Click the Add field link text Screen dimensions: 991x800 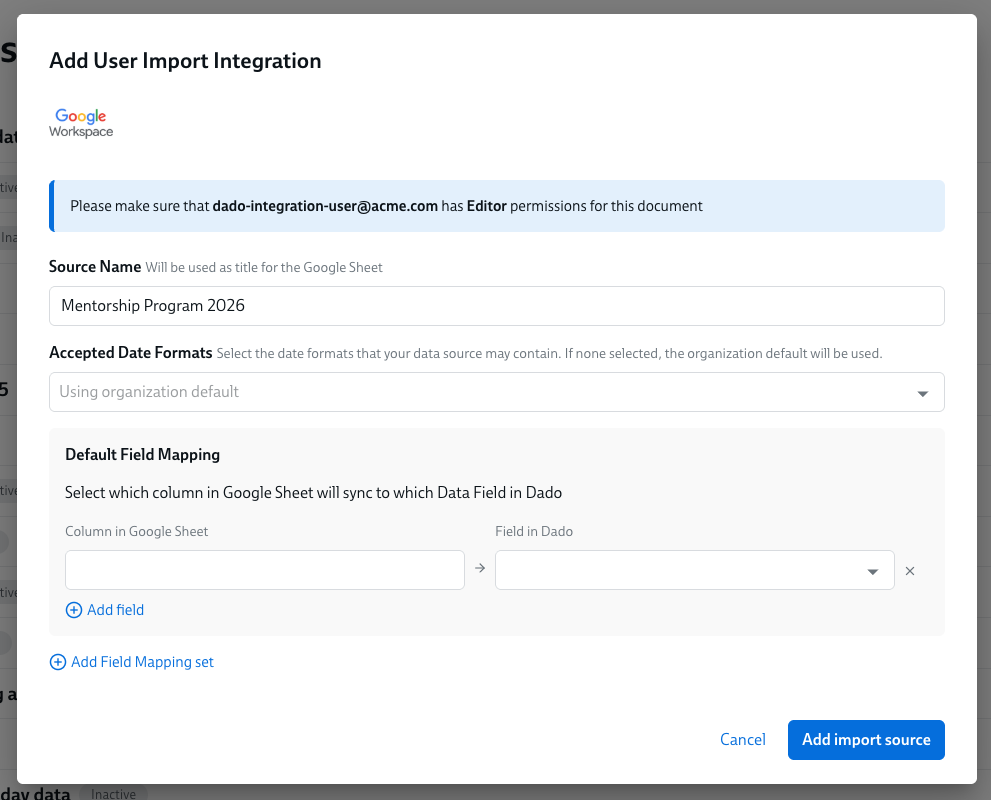116,610
